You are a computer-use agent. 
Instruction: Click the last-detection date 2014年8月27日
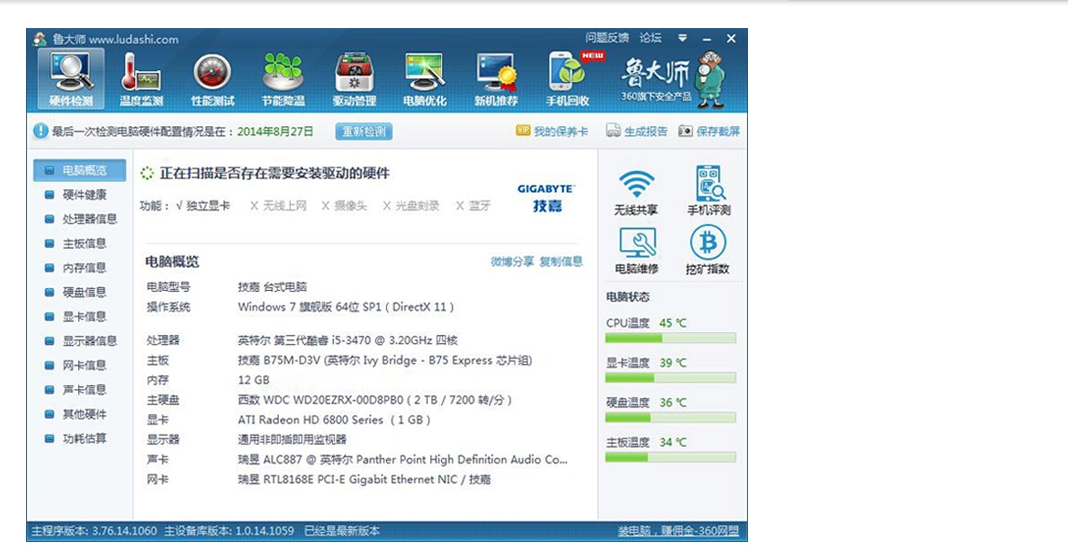[275, 131]
